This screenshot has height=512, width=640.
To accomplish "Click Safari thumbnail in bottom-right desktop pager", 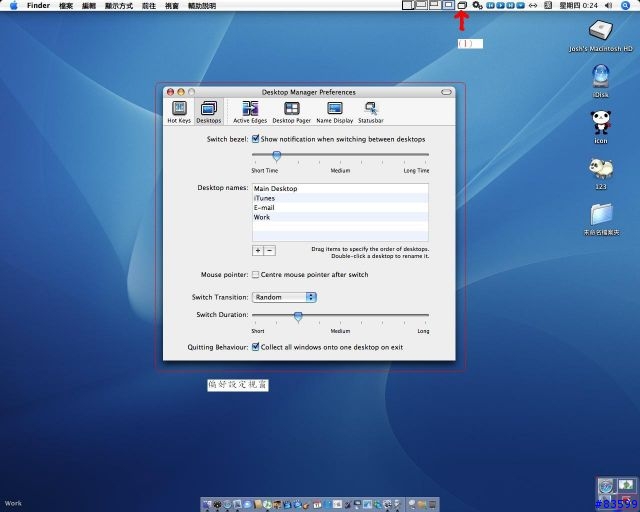I will tap(606, 486).
